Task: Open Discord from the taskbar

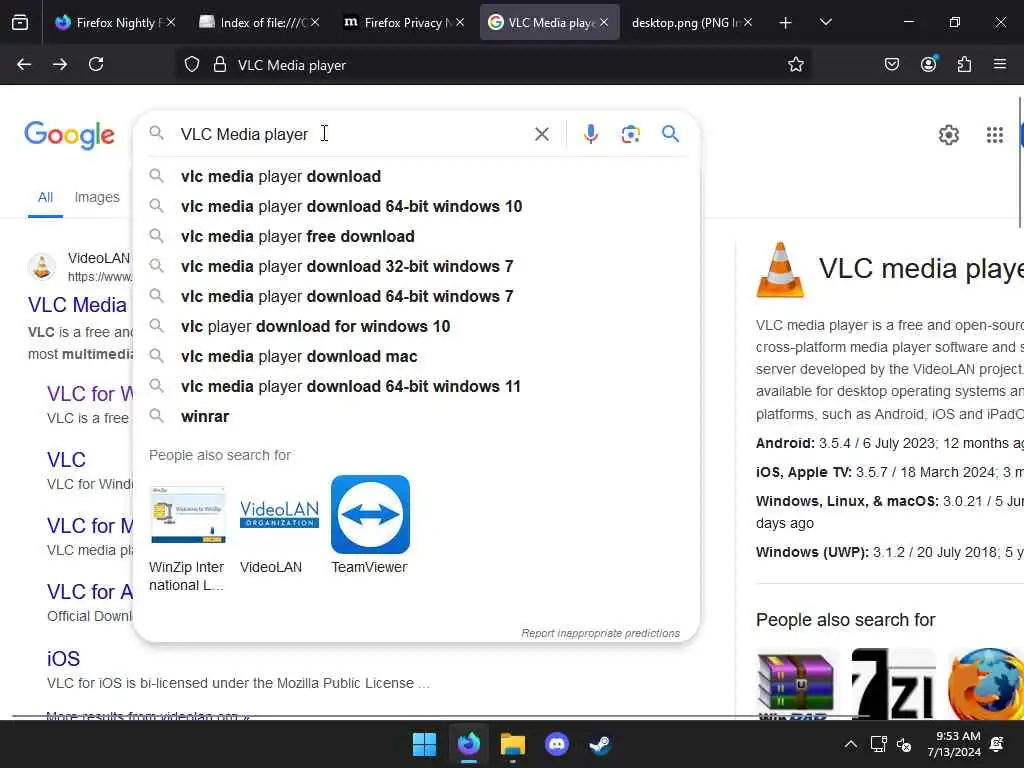Action: tap(556, 744)
